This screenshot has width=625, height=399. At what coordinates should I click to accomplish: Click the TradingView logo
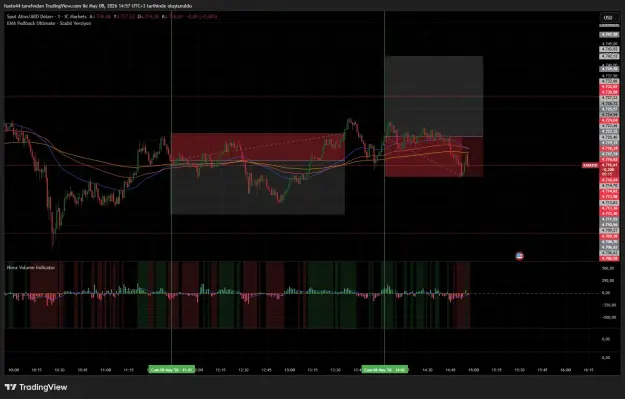tap(36, 387)
